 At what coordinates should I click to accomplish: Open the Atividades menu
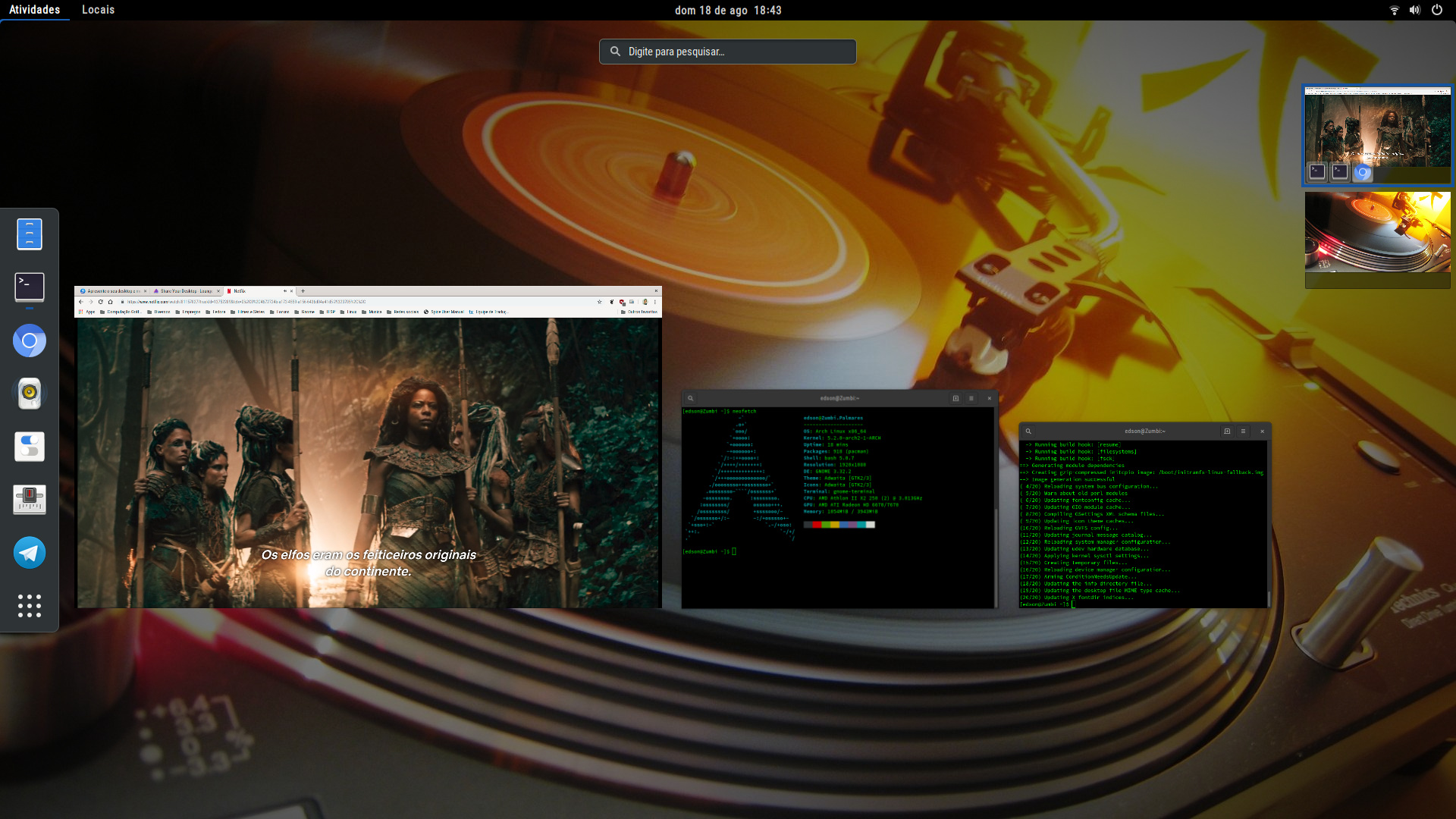point(34,10)
